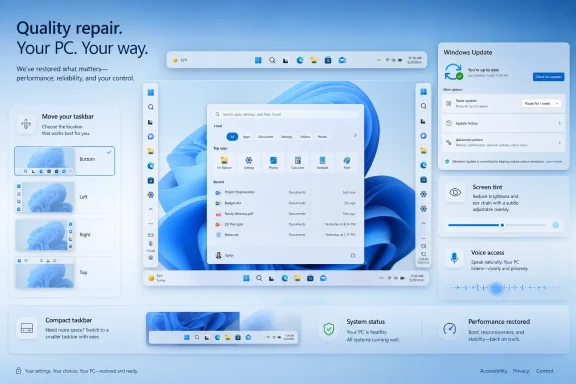Open Mail app on the bottom taskbar
The height and width of the screenshot is (384, 576).
tap(323, 278)
